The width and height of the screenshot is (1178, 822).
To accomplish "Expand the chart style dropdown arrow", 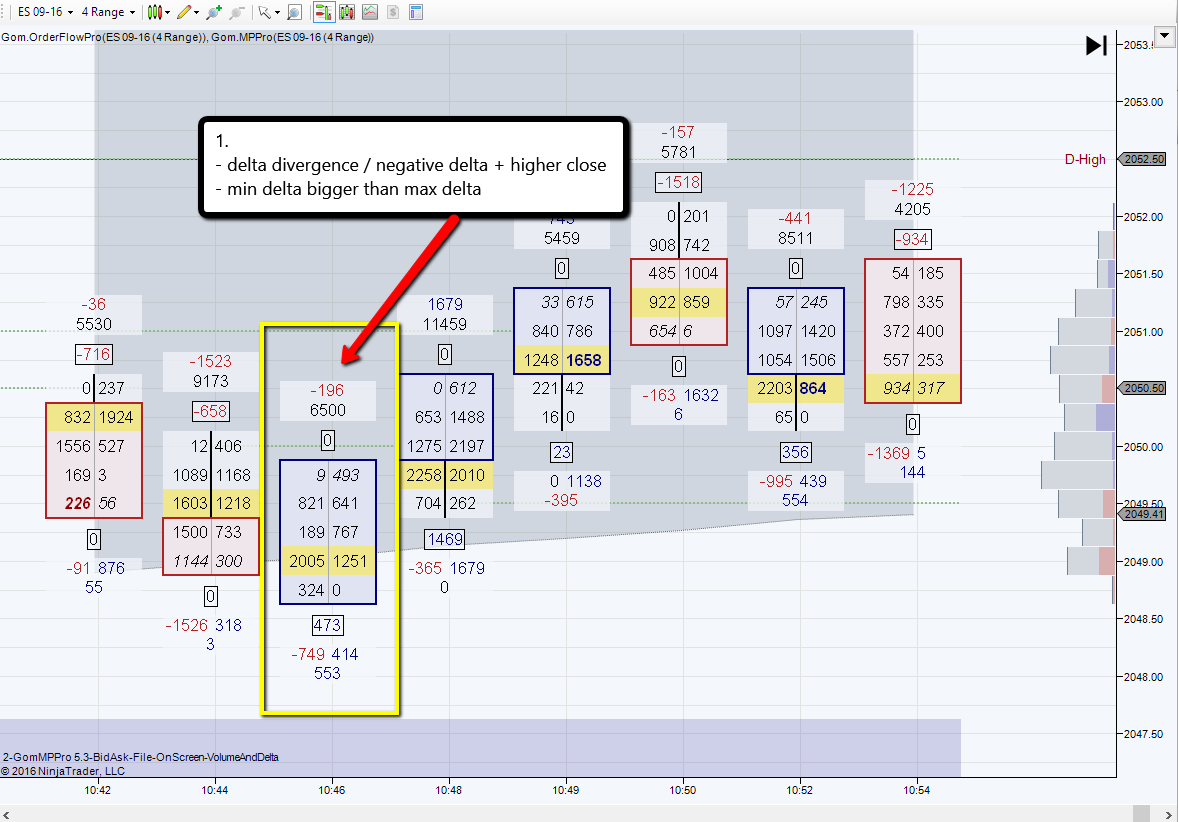I will tap(167, 12).
